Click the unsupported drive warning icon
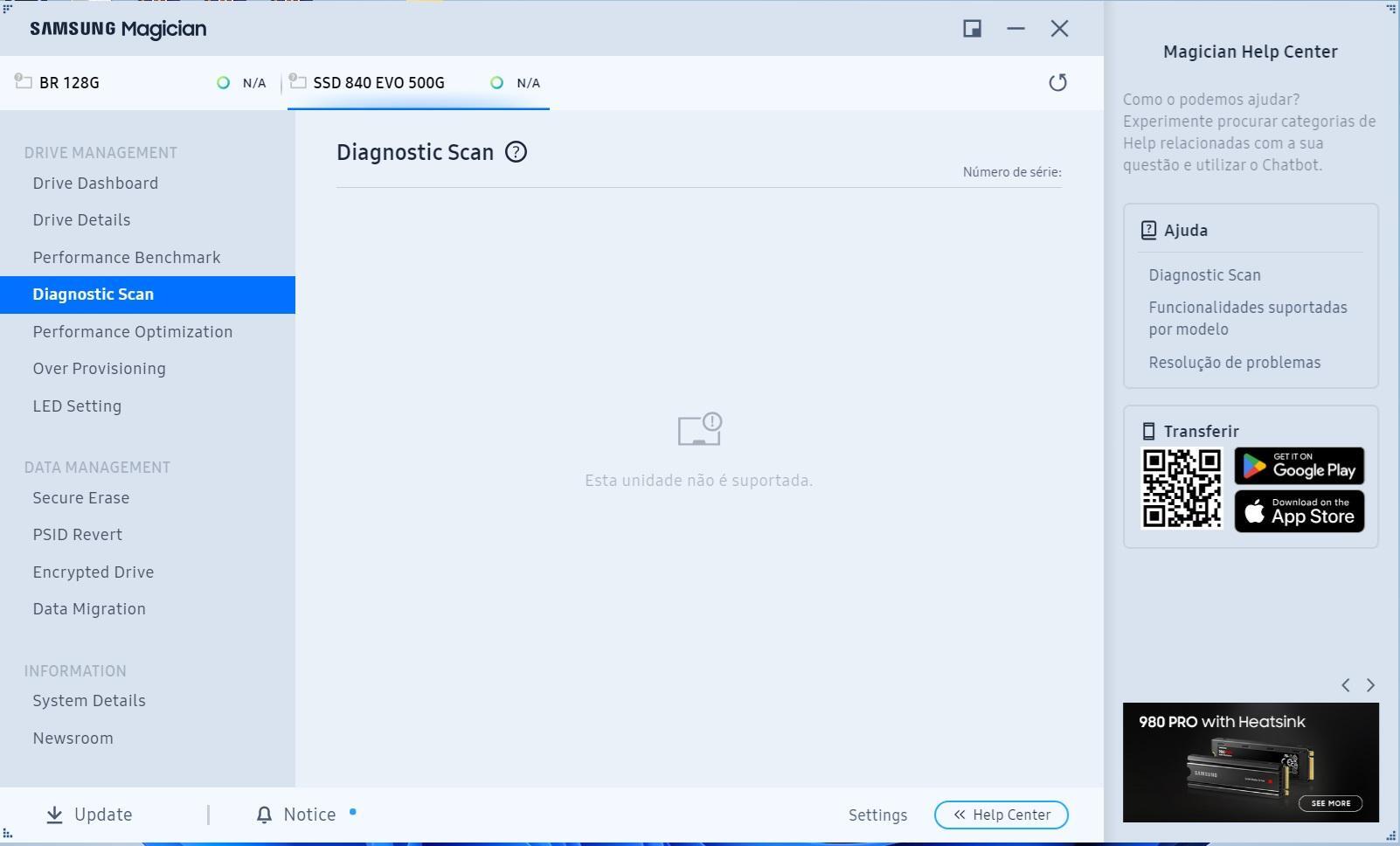The image size is (1400, 846). 700,429
